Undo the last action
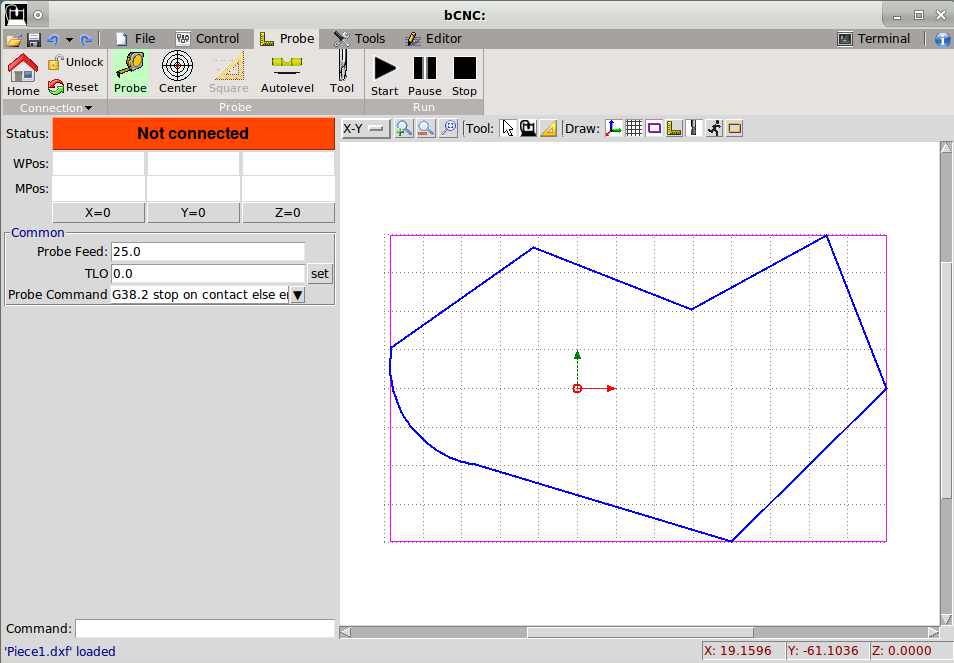Viewport: 954px width, 663px height. (x=53, y=40)
